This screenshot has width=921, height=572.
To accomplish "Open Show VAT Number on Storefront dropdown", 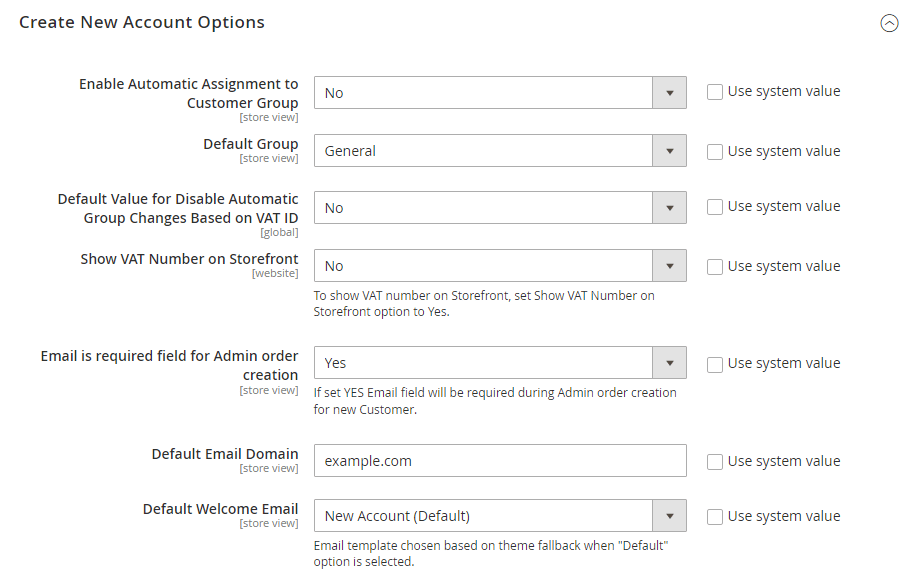I will pos(500,266).
